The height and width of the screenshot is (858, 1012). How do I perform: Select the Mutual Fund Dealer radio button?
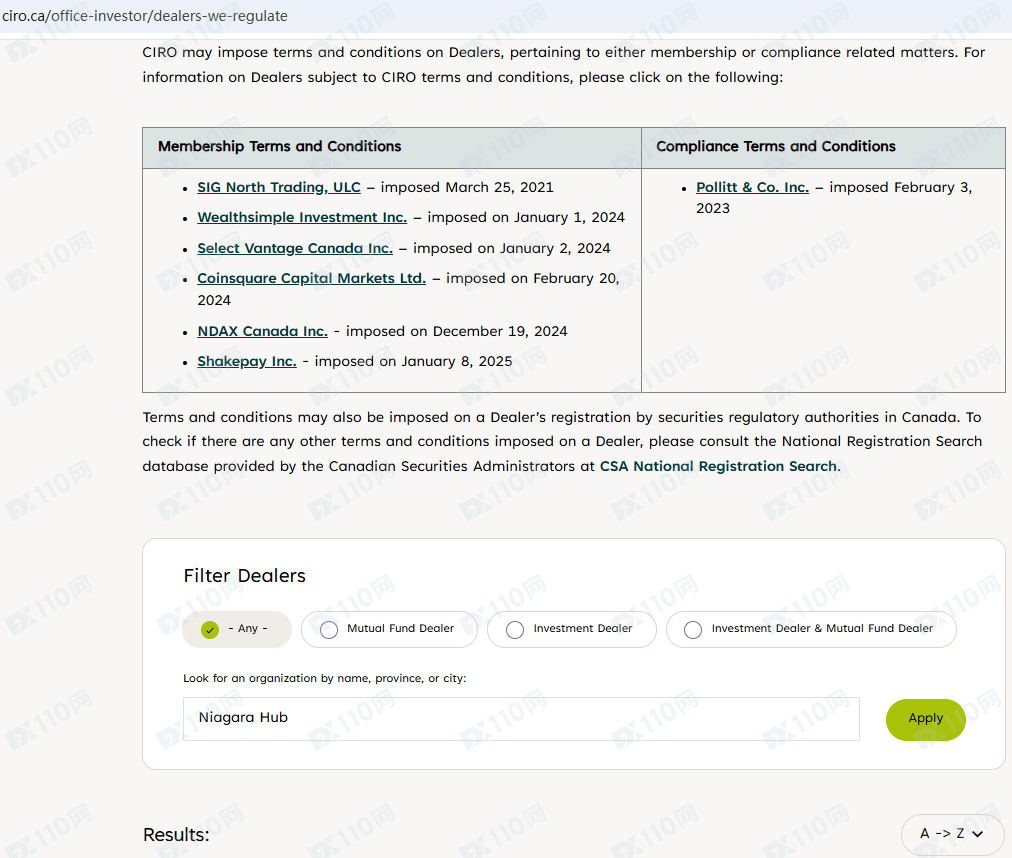pyautogui.click(x=329, y=629)
